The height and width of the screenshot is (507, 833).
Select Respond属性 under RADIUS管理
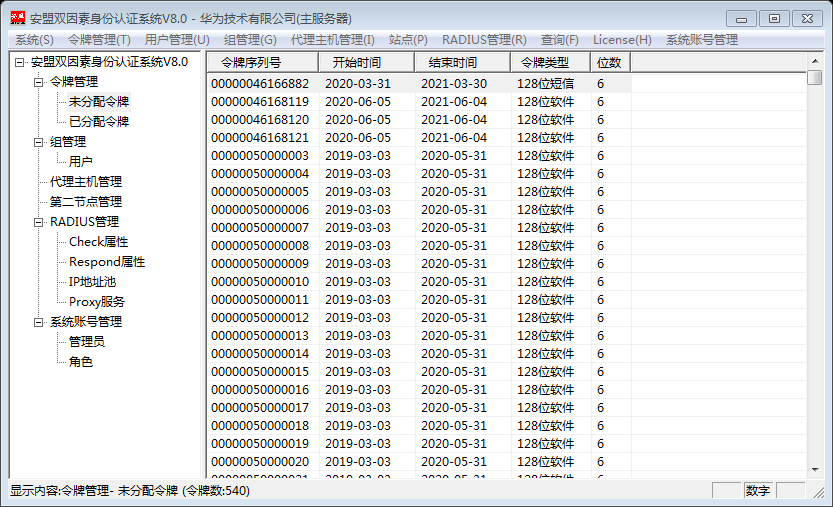(107, 262)
